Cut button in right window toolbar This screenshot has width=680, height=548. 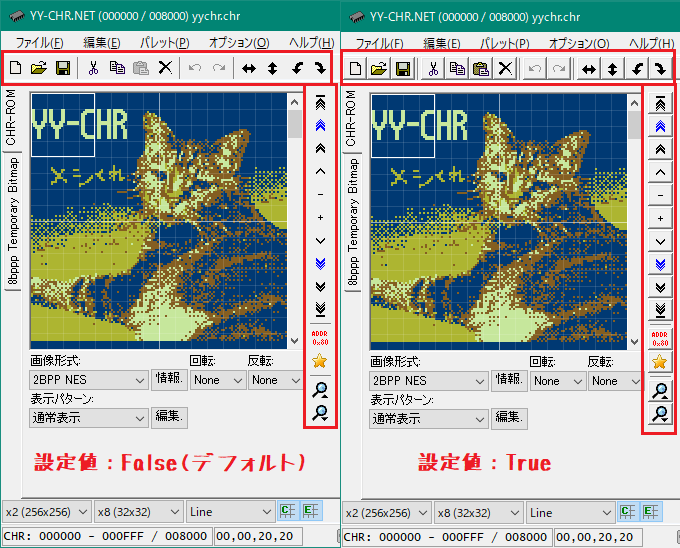click(x=433, y=68)
